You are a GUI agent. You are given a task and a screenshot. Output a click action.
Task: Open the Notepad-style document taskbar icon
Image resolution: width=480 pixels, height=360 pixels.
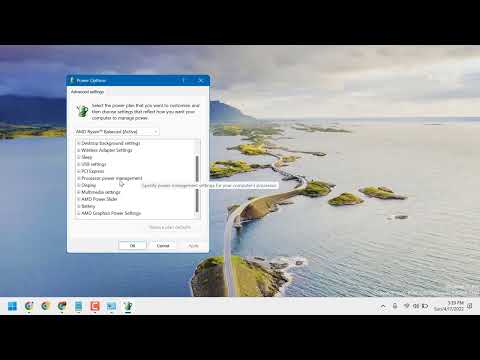(x=79, y=306)
